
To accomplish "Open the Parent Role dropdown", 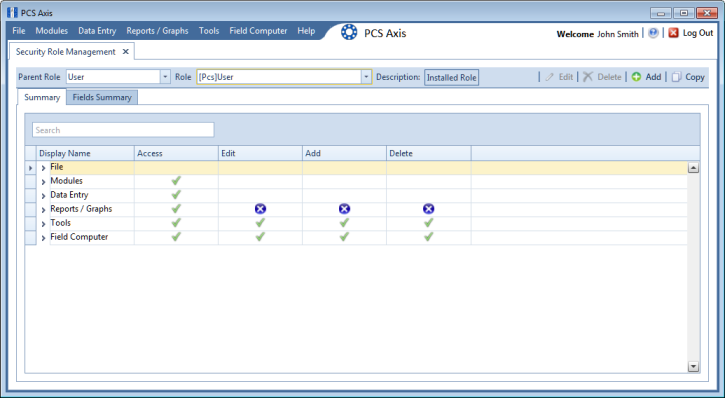I will click(x=165, y=77).
